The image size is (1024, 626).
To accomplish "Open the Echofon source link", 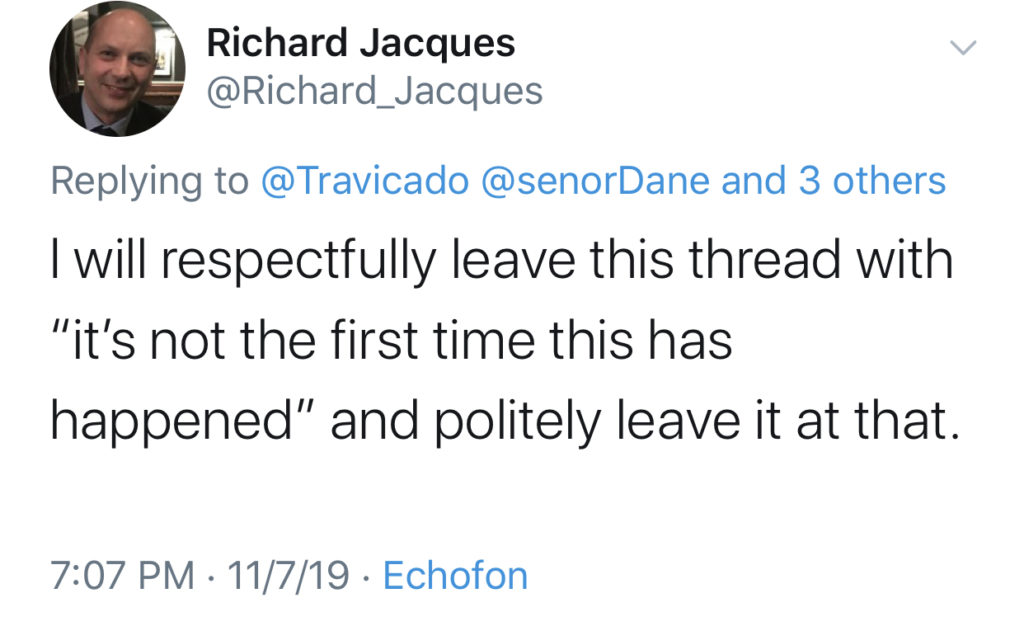I will (455, 576).
